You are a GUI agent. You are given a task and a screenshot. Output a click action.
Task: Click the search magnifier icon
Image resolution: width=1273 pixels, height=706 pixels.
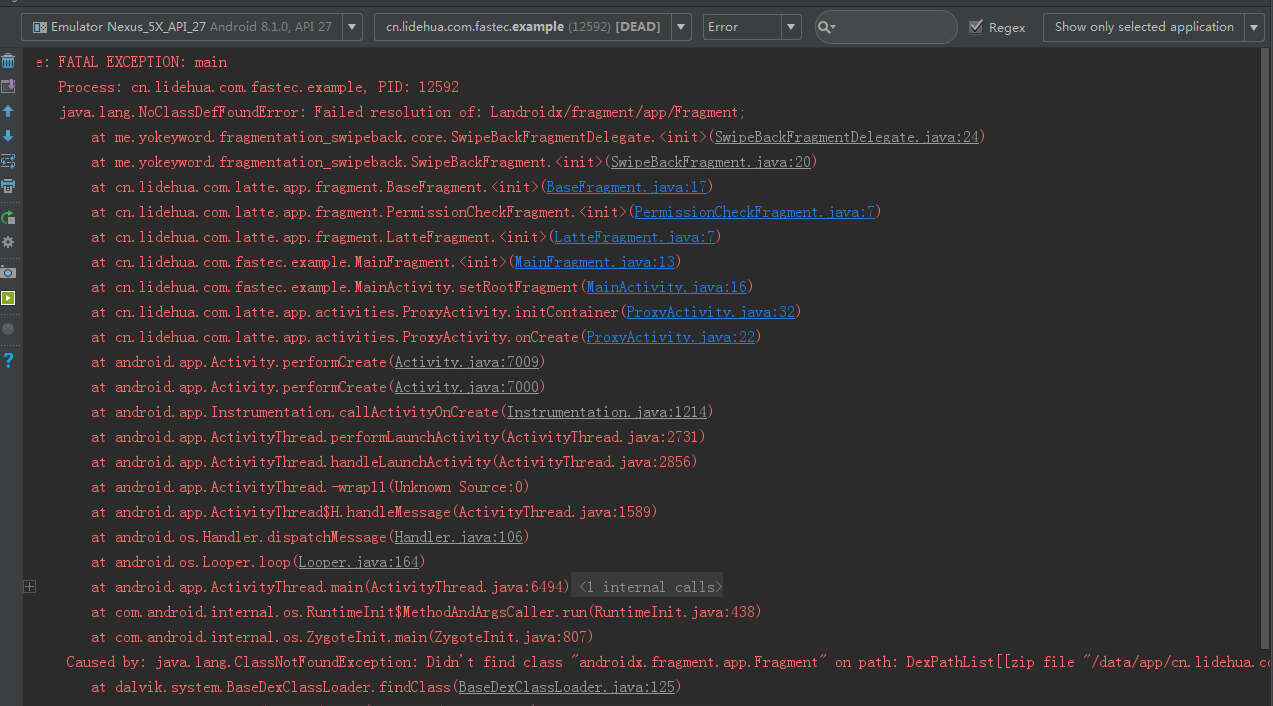tap(826, 27)
